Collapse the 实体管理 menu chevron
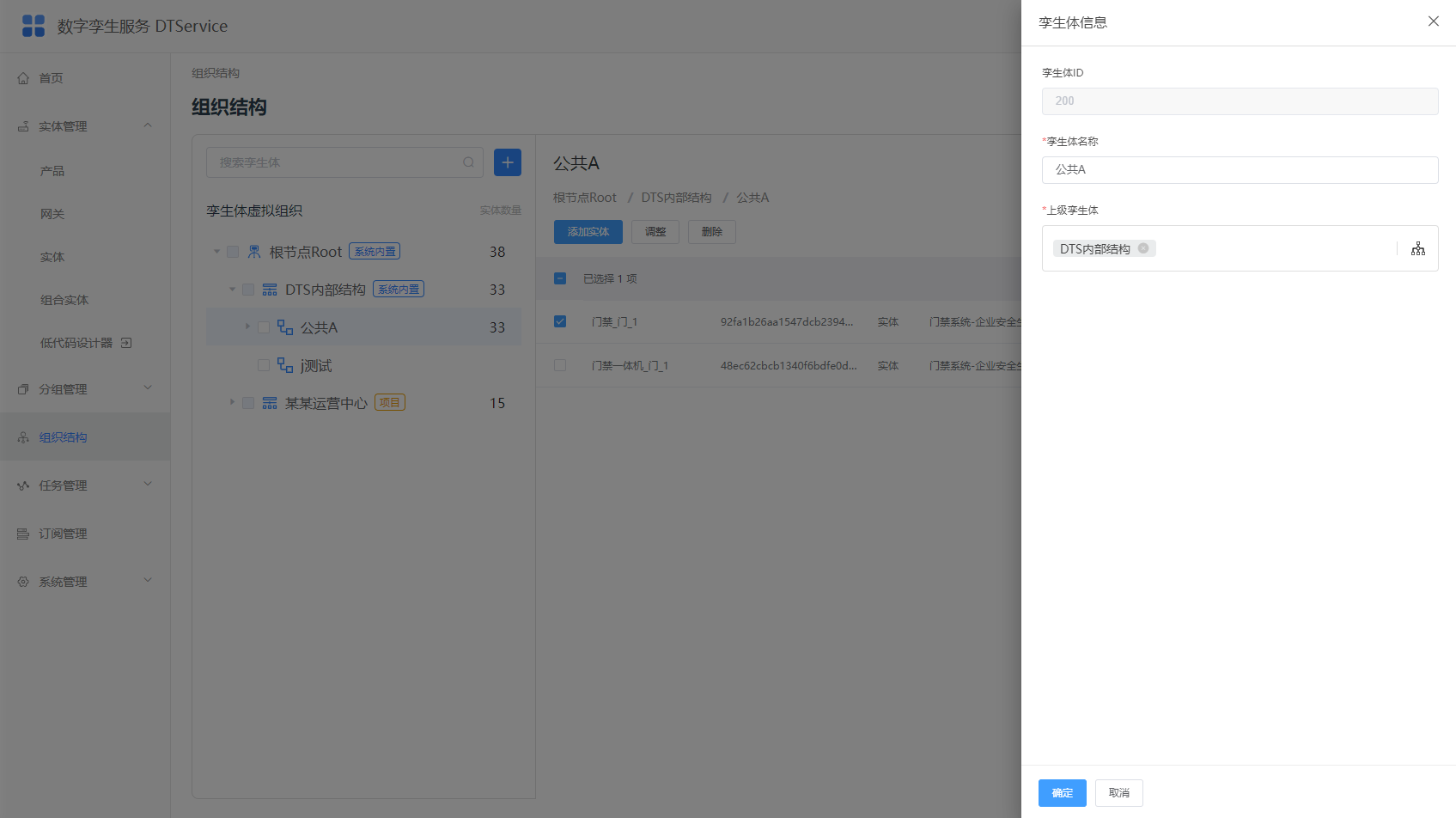 pos(148,125)
